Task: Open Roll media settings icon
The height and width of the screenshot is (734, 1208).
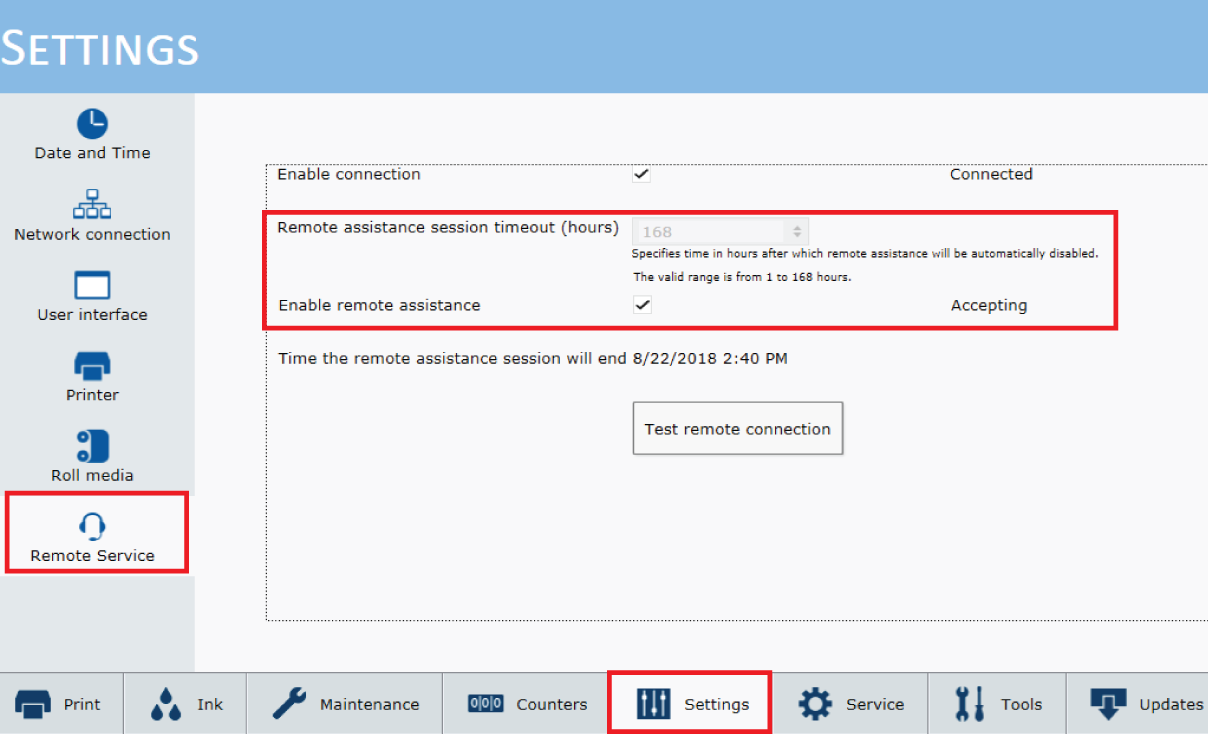Action: [92, 446]
